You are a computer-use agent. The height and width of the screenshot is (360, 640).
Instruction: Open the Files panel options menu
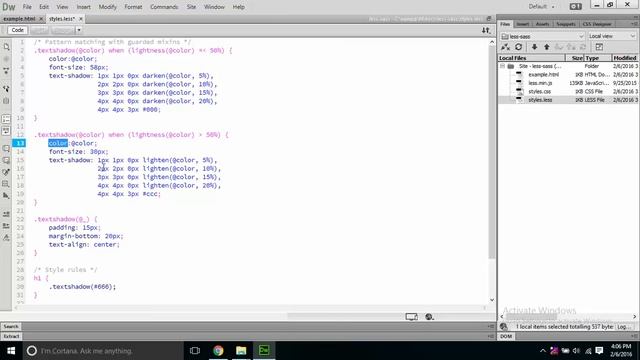[635, 24]
